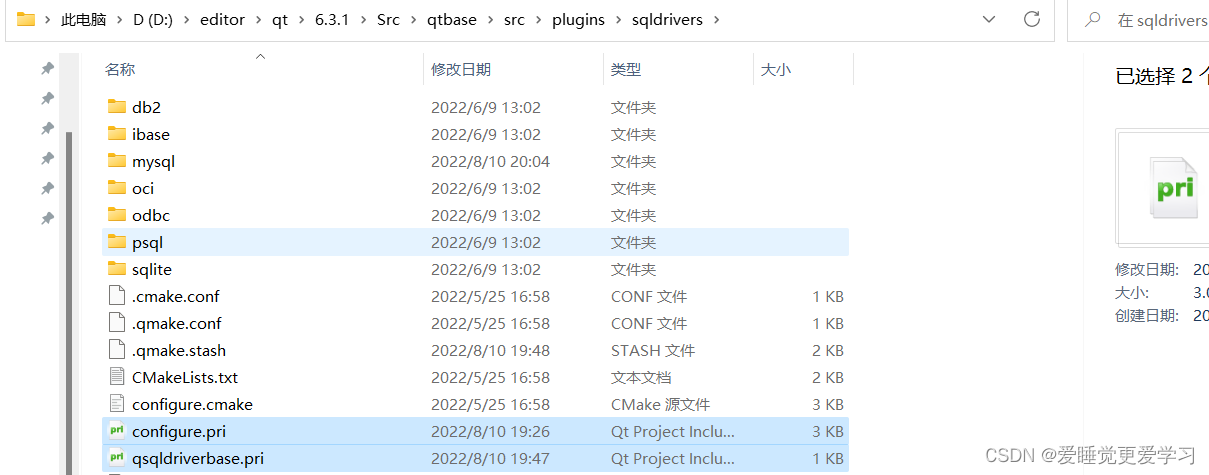Select the qsqldriverbase.pri file name
The image size is (1209, 475).
tap(198, 458)
